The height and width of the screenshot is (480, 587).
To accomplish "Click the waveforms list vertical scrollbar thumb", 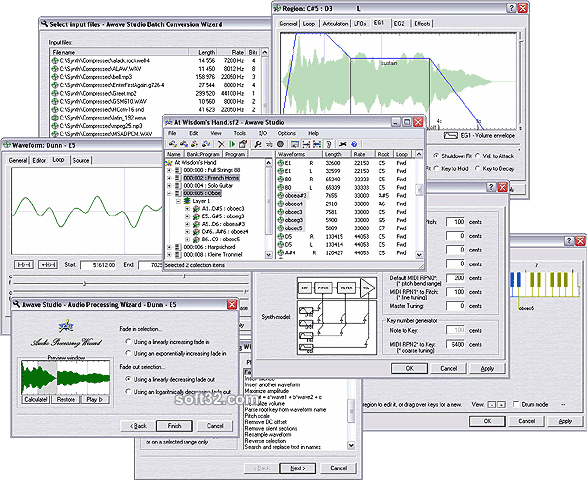I will point(419,189).
